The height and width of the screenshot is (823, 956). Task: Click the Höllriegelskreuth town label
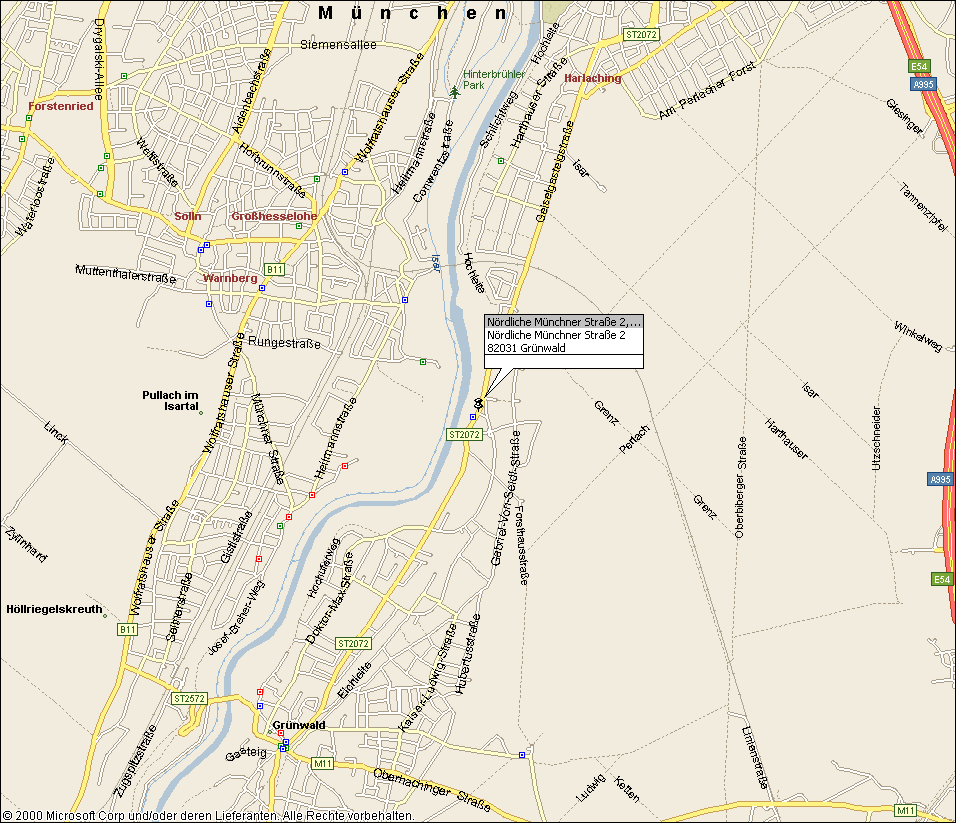click(x=54, y=609)
